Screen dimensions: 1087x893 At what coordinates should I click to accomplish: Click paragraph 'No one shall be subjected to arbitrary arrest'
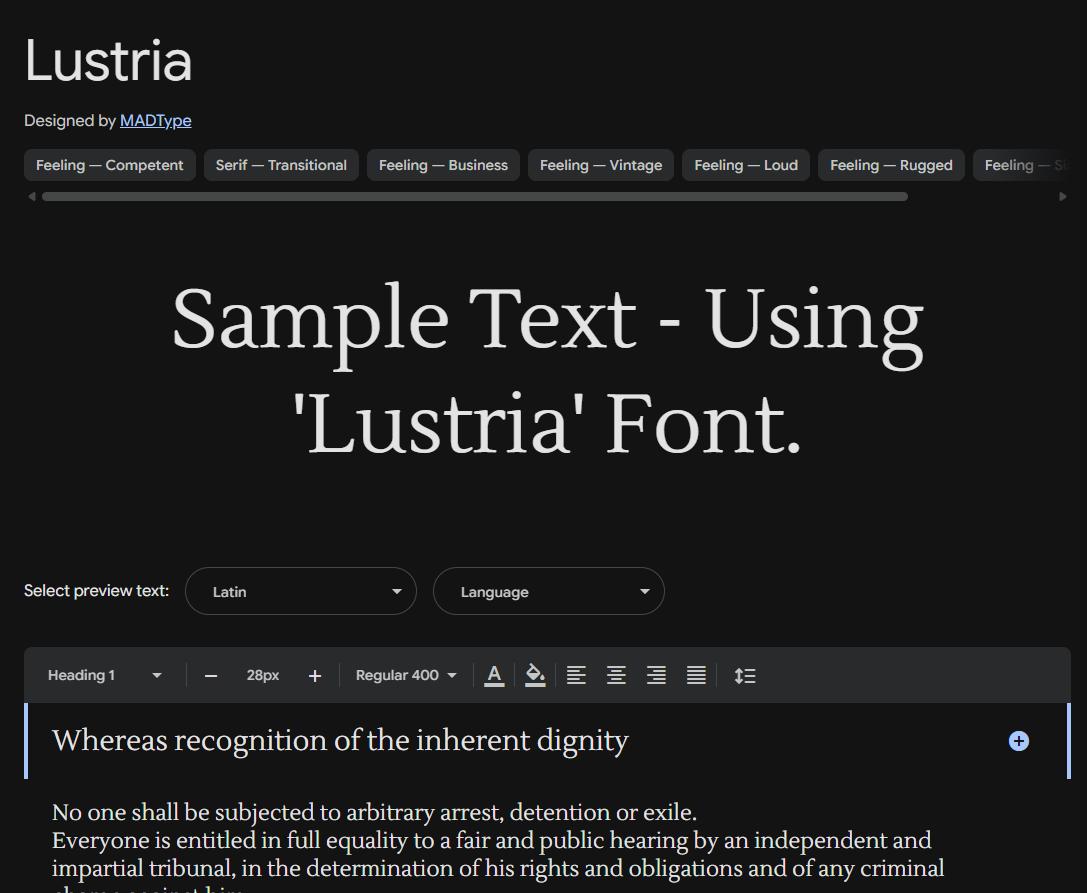(374, 812)
